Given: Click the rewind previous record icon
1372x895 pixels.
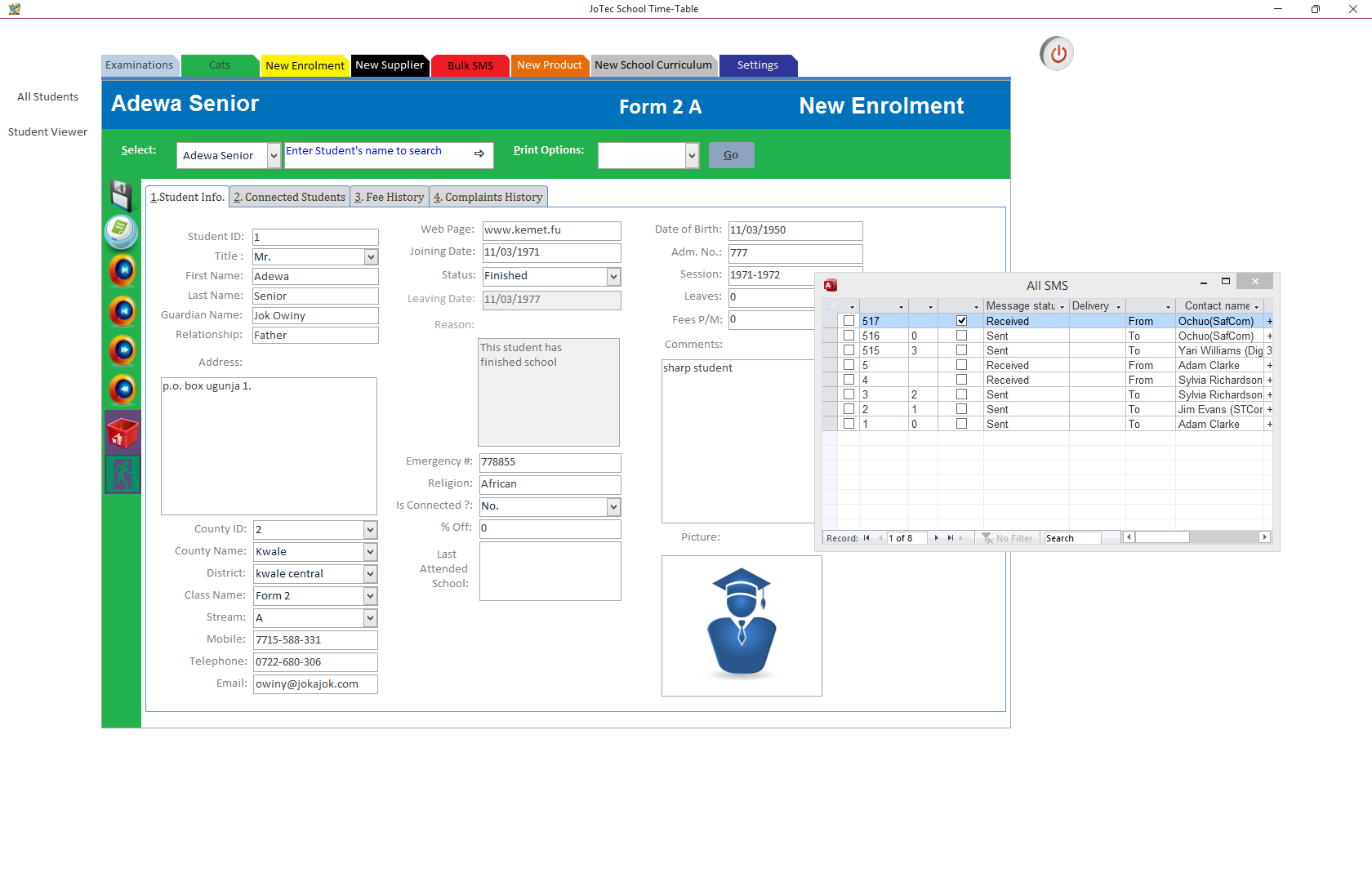Looking at the screenshot, I should click(x=122, y=390).
